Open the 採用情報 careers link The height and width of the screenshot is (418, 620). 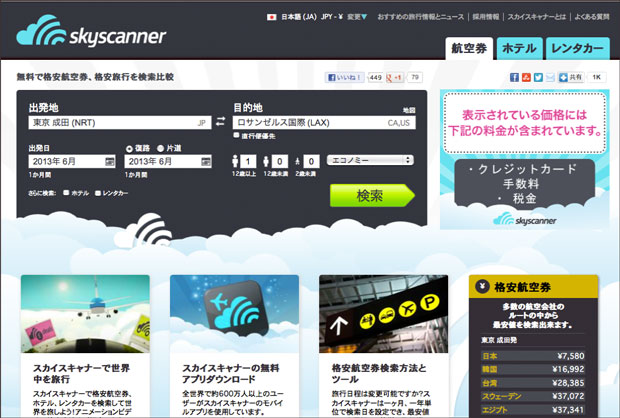click(486, 17)
